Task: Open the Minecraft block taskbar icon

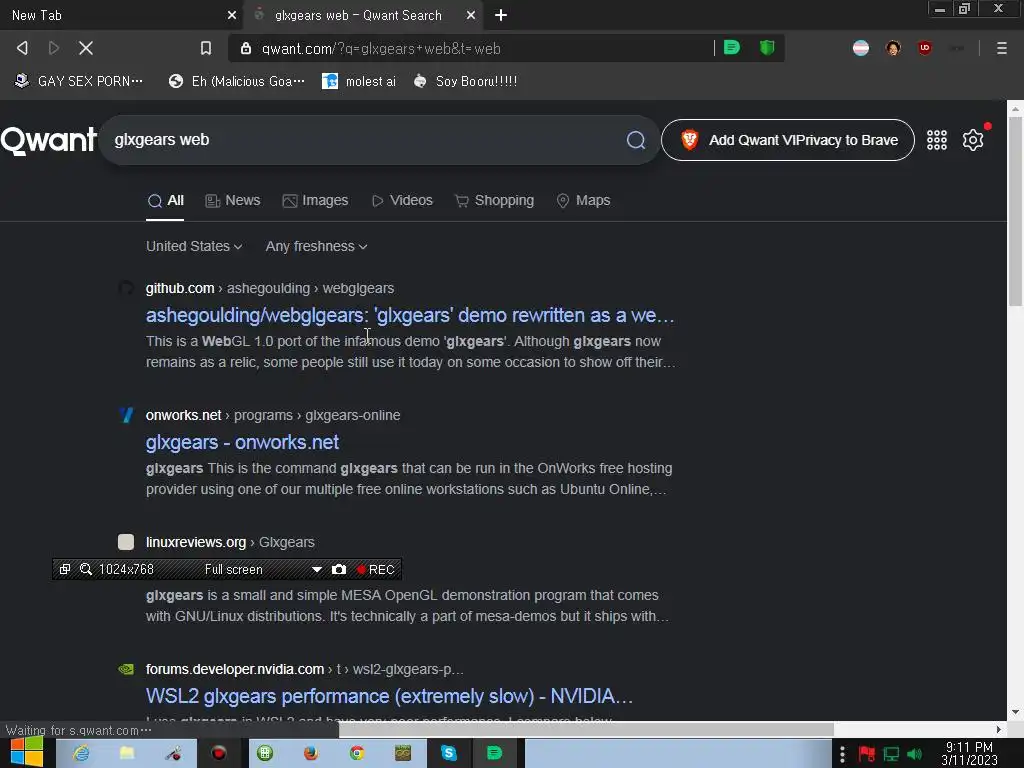Action: pyautogui.click(x=403, y=753)
